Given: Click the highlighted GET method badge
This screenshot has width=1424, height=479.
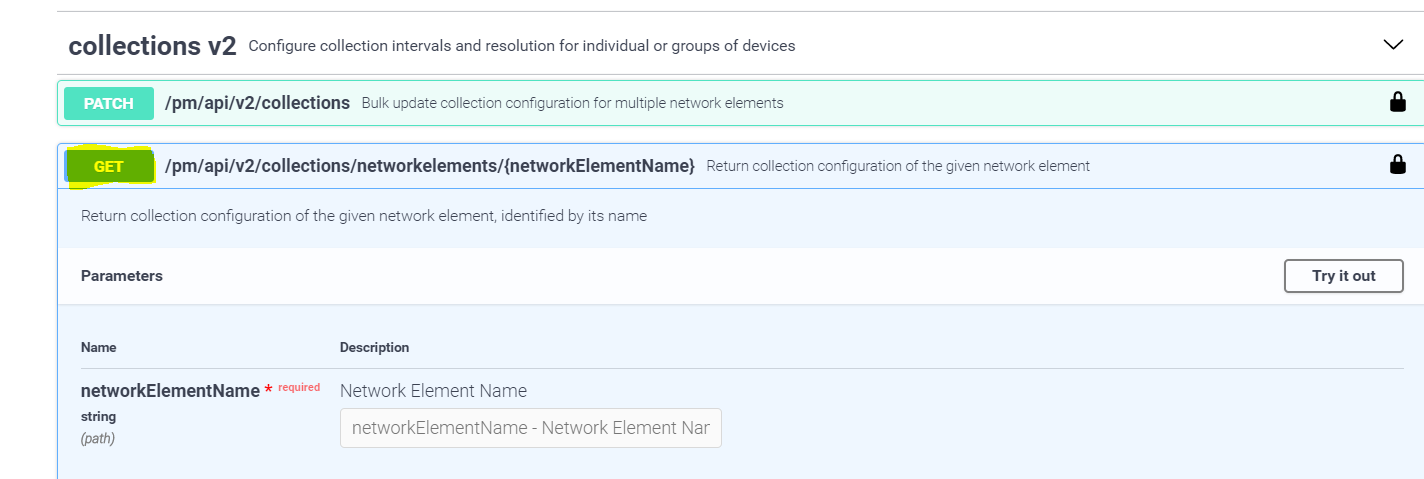Looking at the screenshot, I should coord(109,166).
